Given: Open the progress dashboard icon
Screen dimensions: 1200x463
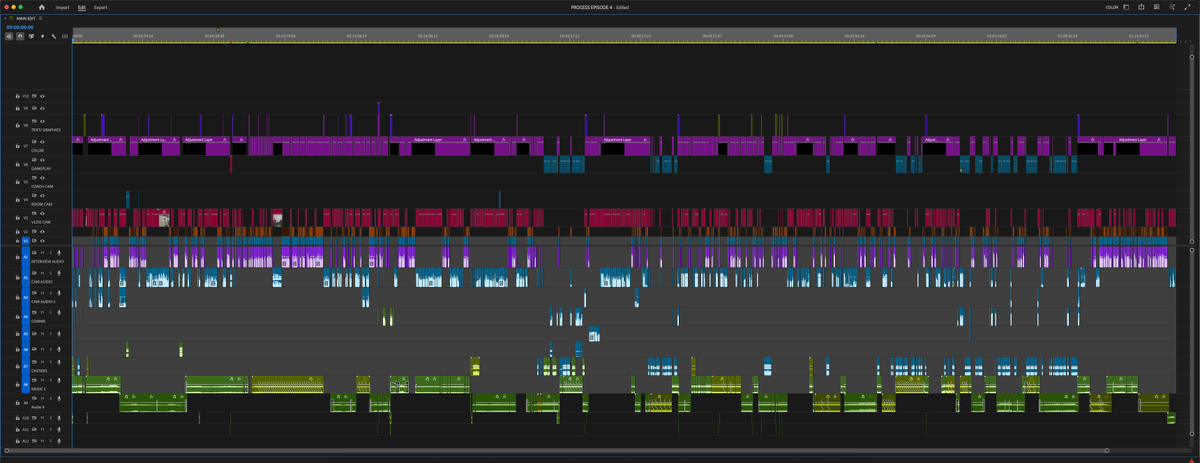Looking at the screenshot, I should [x=1157, y=7].
